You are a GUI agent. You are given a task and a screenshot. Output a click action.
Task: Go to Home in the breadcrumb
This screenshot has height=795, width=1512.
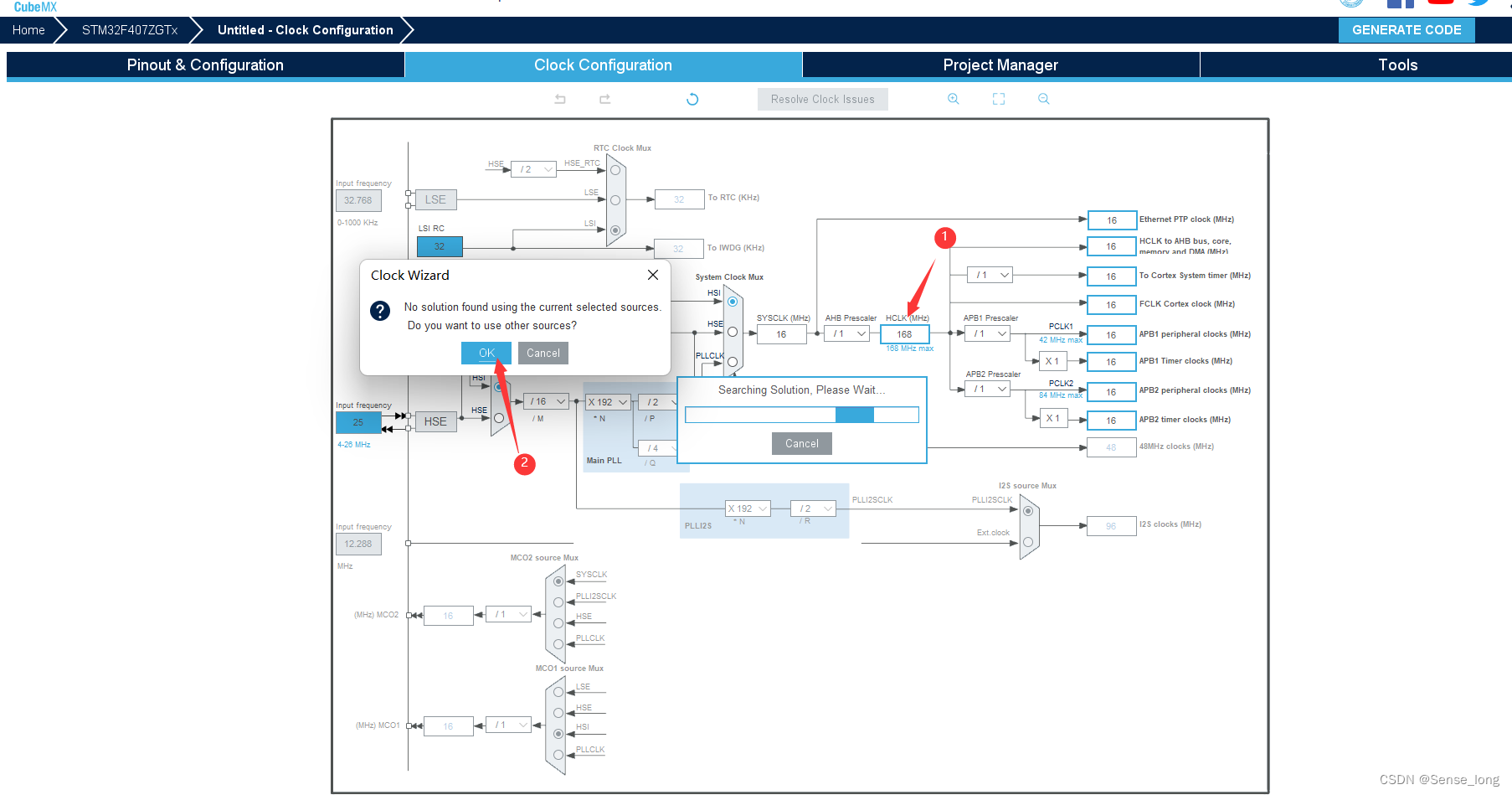28,30
